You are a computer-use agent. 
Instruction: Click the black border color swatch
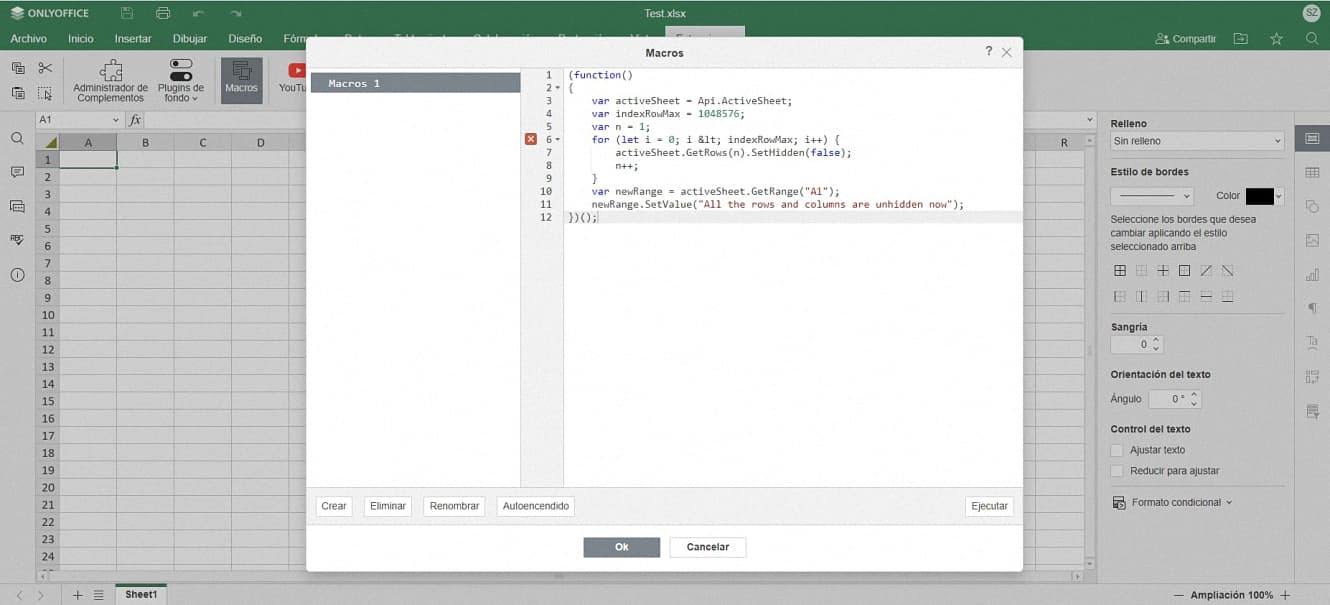[x=1259, y=197]
